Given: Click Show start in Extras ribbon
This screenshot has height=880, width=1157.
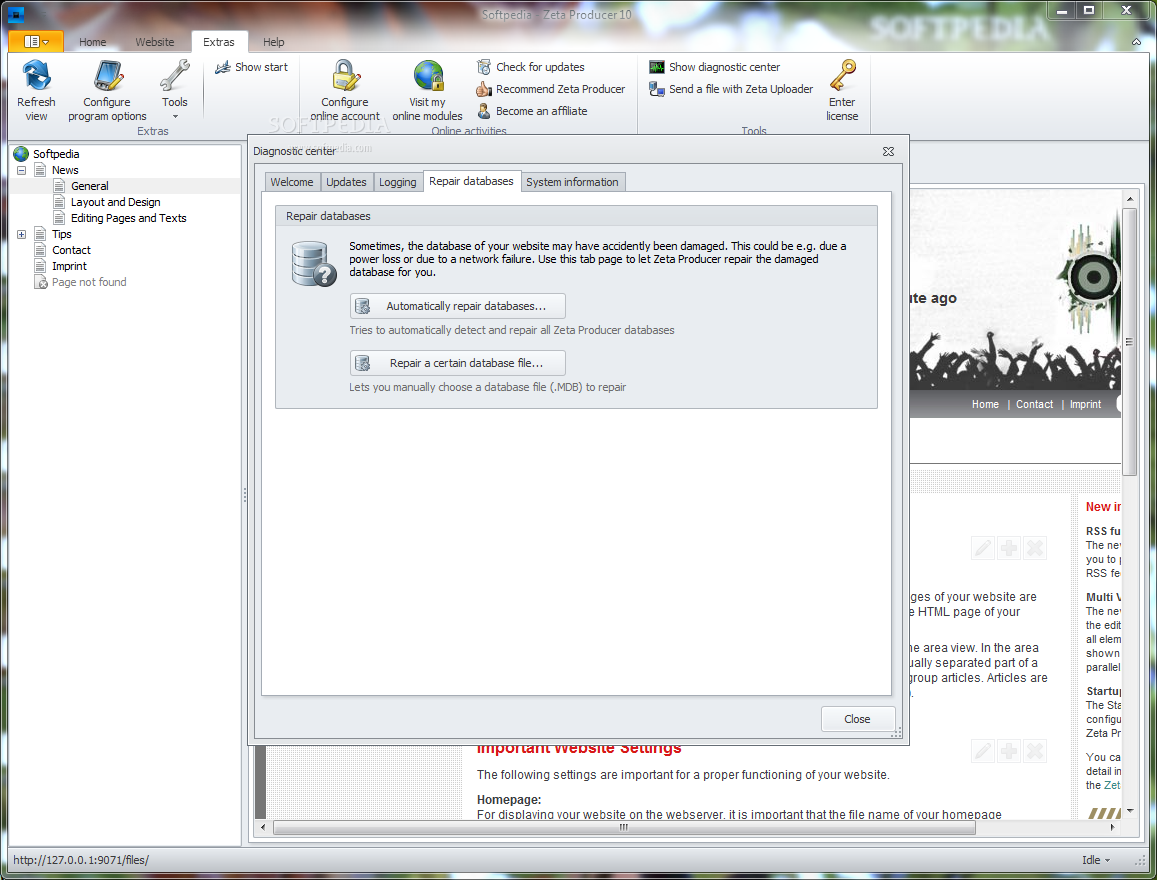Looking at the screenshot, I should (x=252, y=67).
